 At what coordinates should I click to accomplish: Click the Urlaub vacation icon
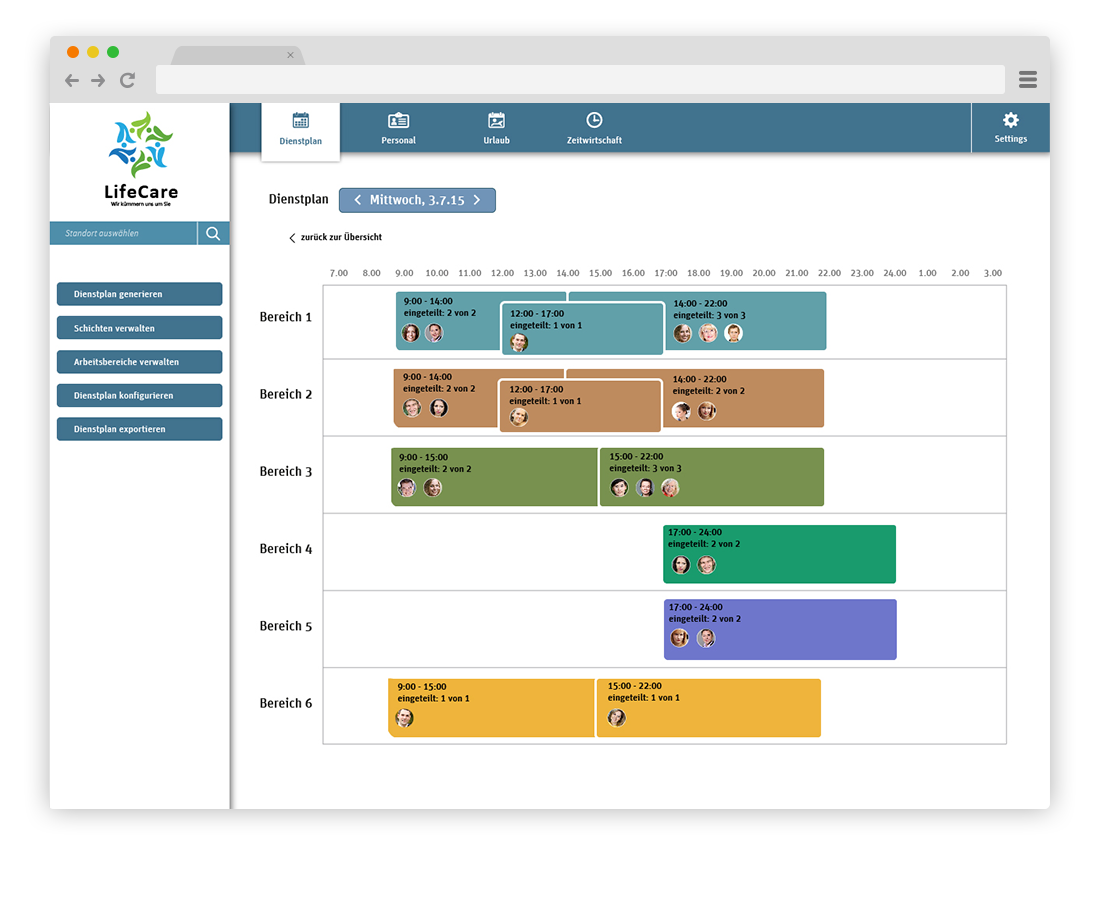click(496, 121)
